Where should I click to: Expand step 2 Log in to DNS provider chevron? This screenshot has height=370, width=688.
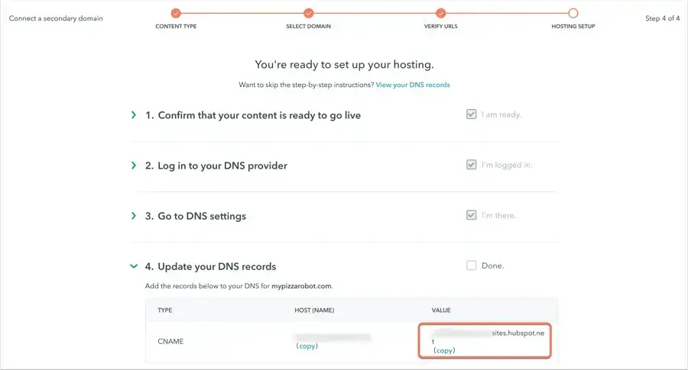coord(134,165)
